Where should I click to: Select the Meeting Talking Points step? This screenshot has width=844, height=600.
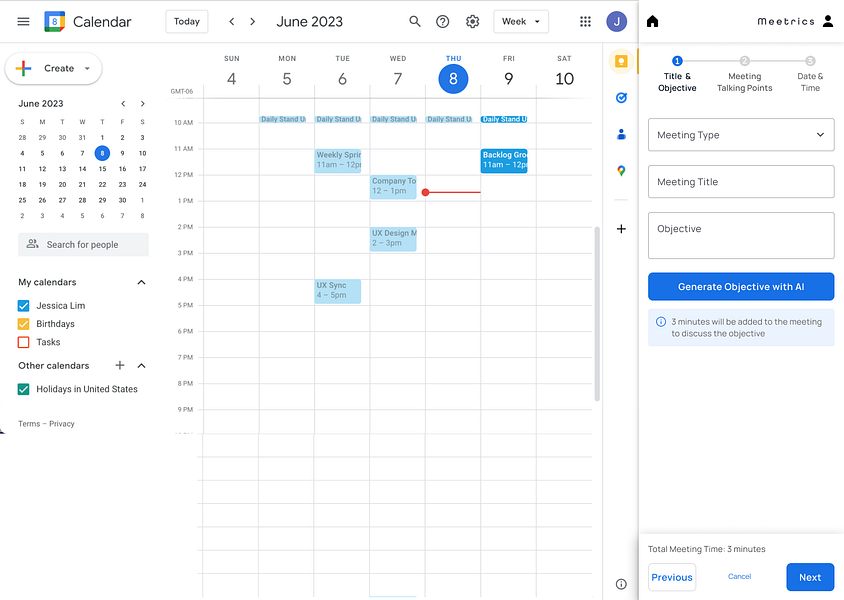(x=744, y=75)
